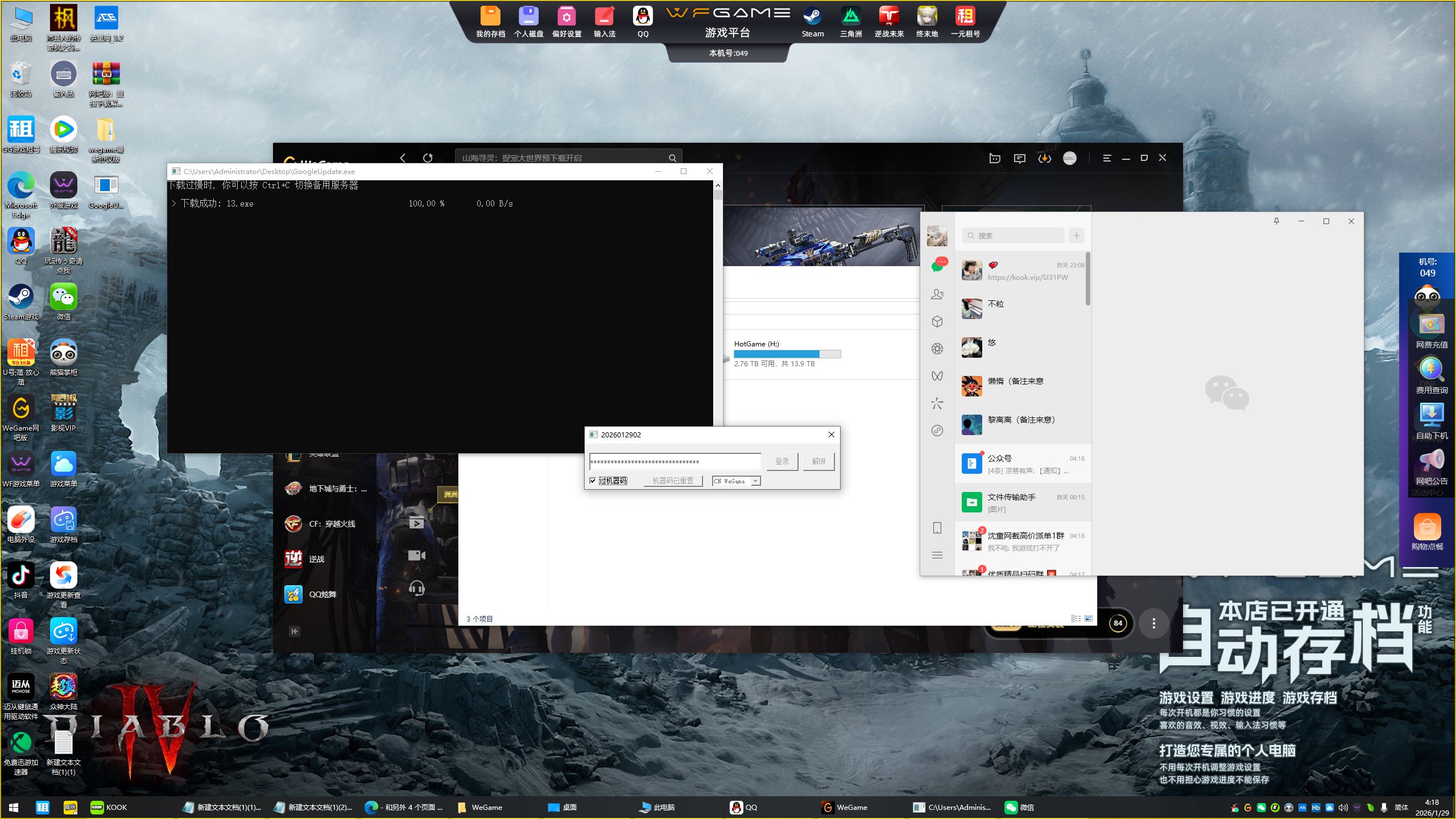Open WeChat favorites cube icon
The height and width of the screenshot is (819, 1456).
pos(937,321)
